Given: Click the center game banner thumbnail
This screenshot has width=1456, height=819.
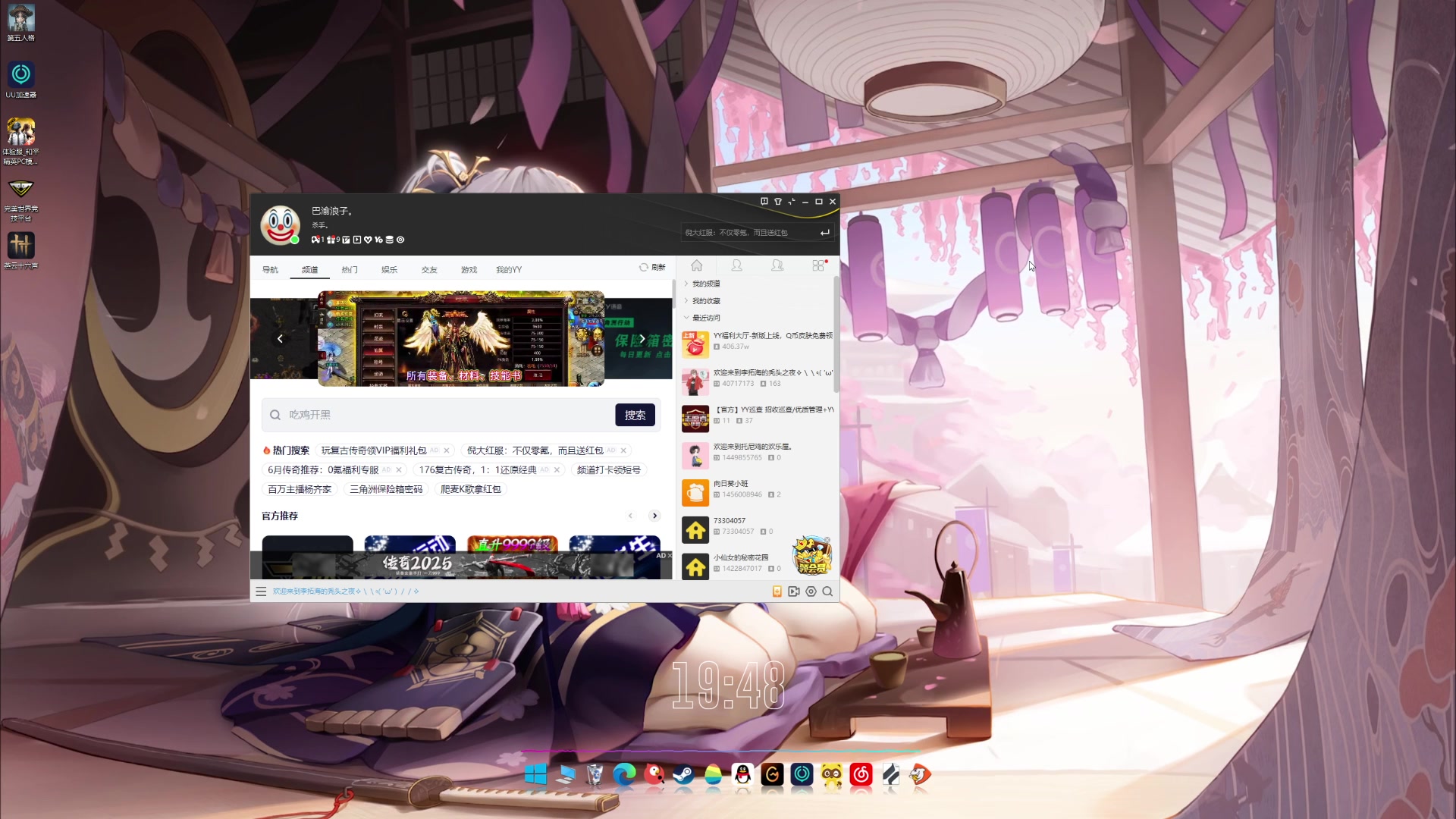Looking at the screenshot, I should coord(461,338).
